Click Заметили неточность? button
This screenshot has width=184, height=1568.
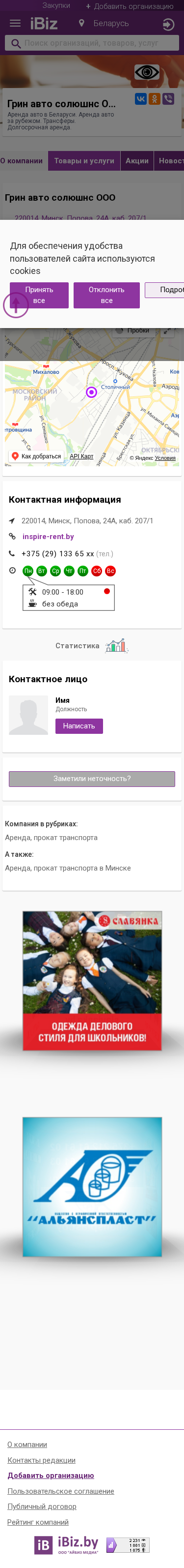(x=92, y=779)
